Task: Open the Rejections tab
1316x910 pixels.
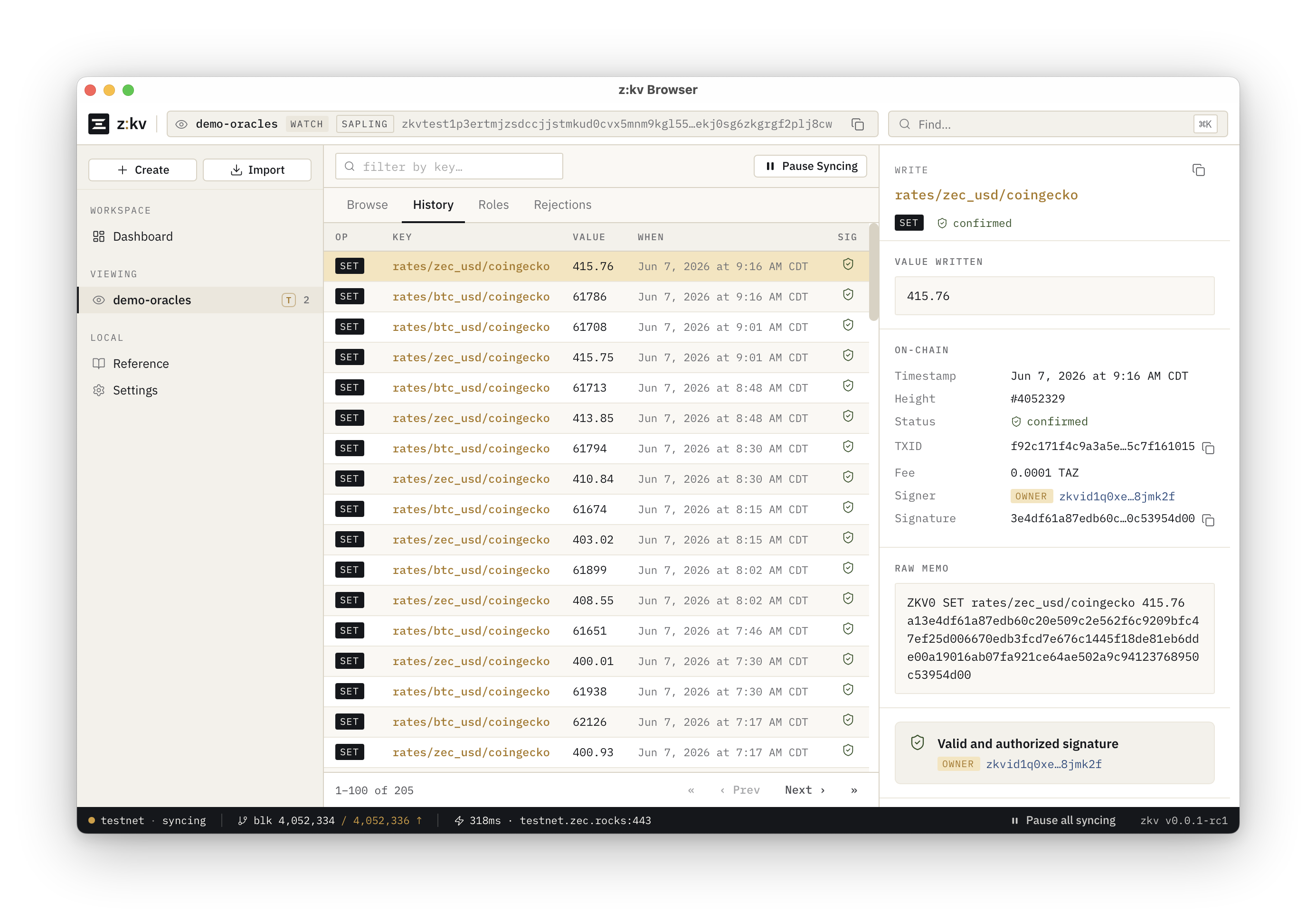Action: [x=562, y=205]
